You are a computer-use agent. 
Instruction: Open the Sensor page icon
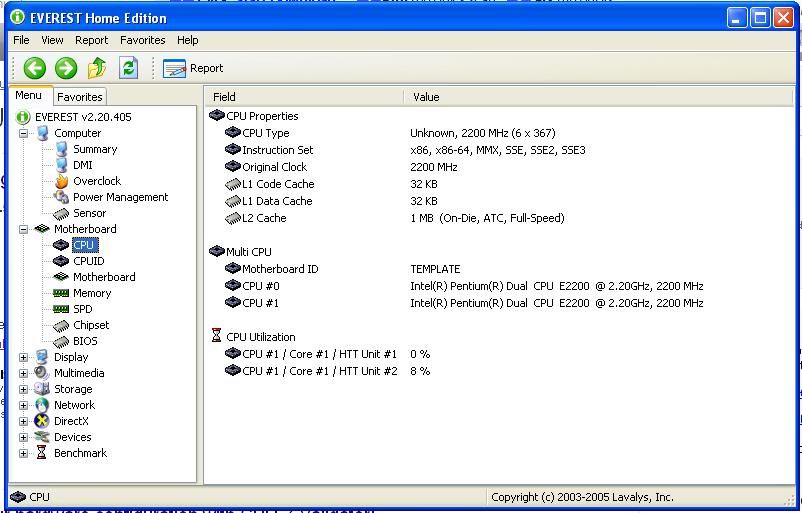[61, 213]
